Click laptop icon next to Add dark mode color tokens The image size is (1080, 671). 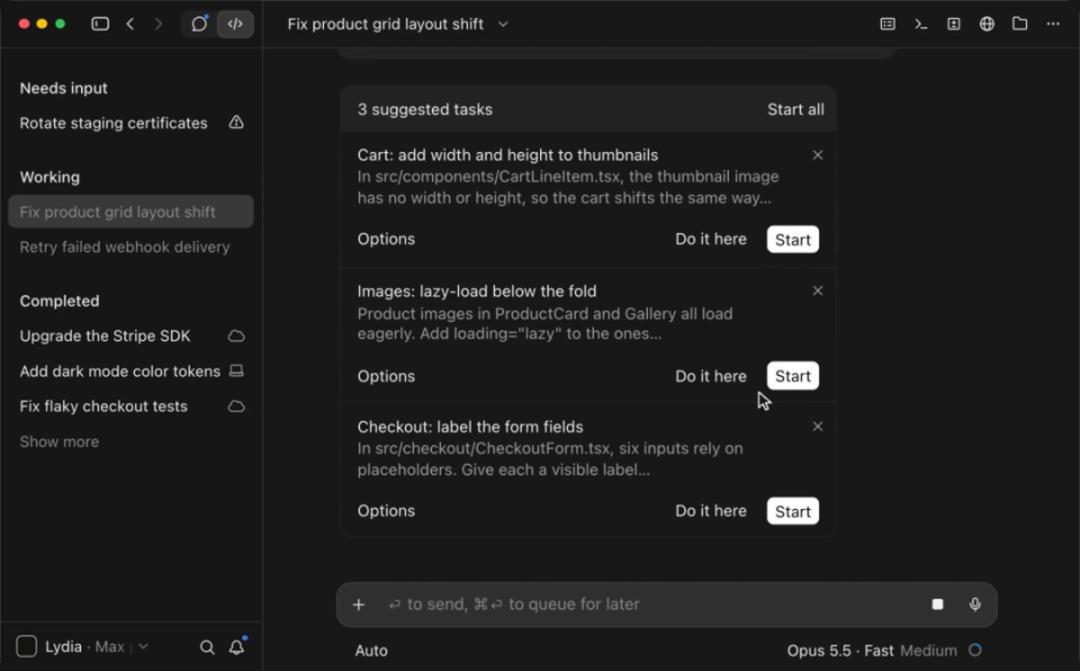click(236, 371)
